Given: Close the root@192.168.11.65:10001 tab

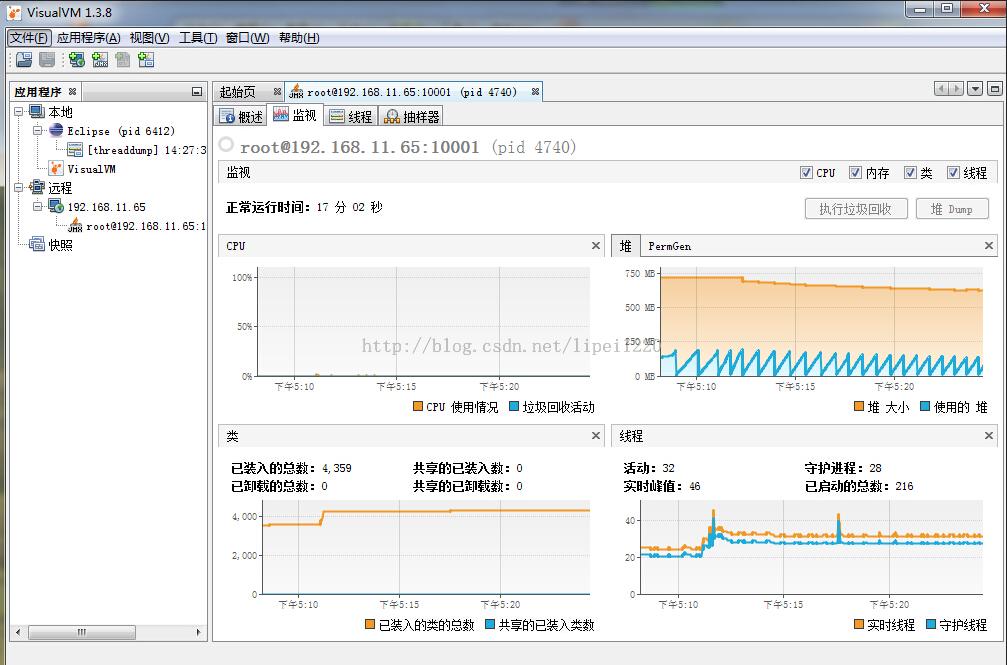Looking at the screenshot, I should [535, 92].
